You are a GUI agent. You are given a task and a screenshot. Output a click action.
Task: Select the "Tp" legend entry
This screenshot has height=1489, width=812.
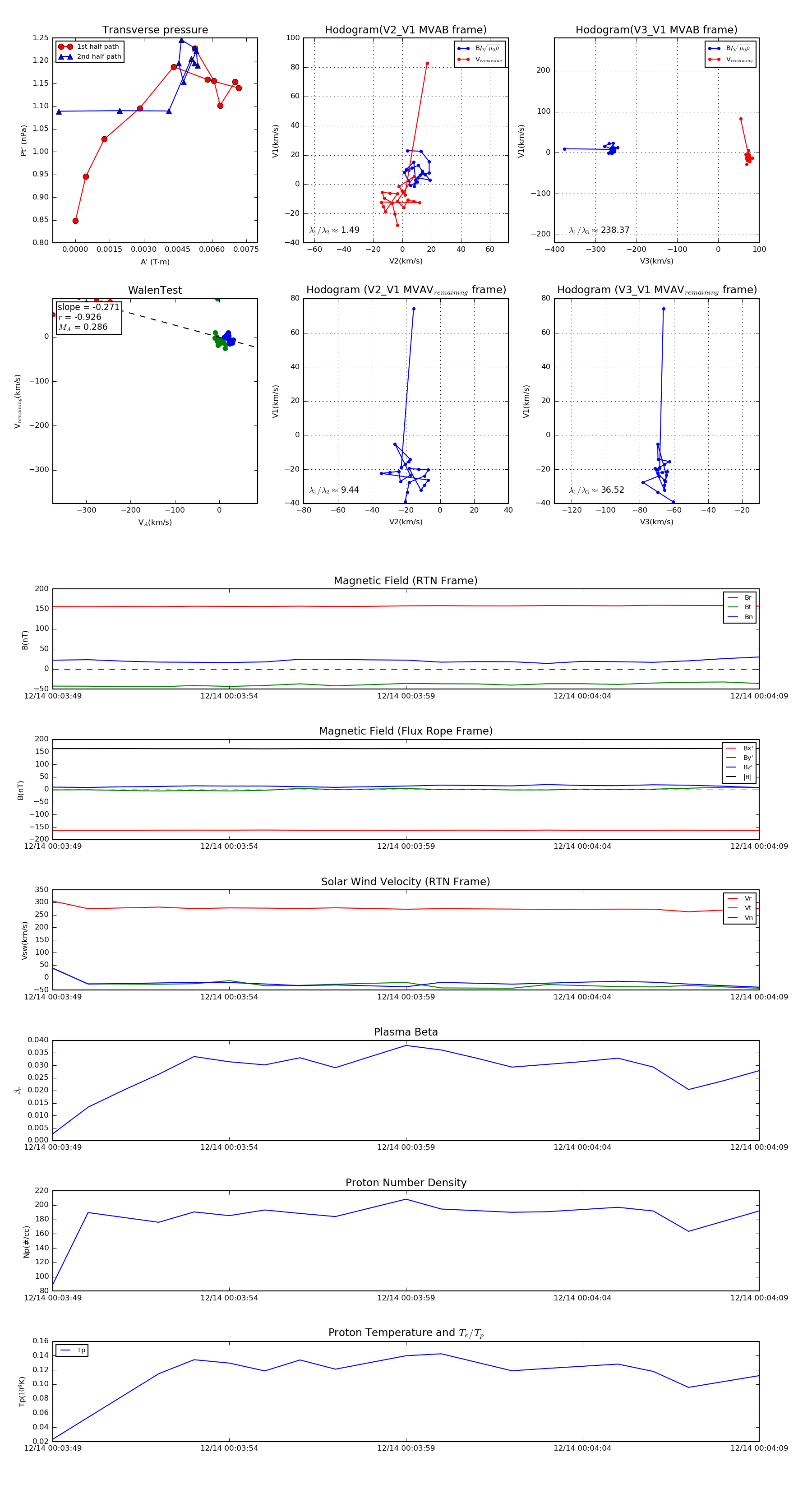72,1350
